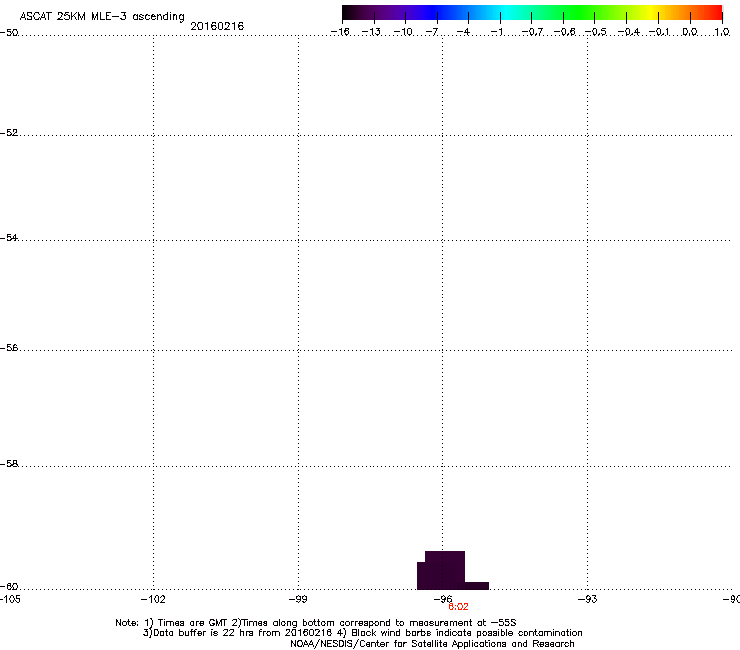
Task: Click the -52 latitude axis label
Action: (x=9, y=133)
